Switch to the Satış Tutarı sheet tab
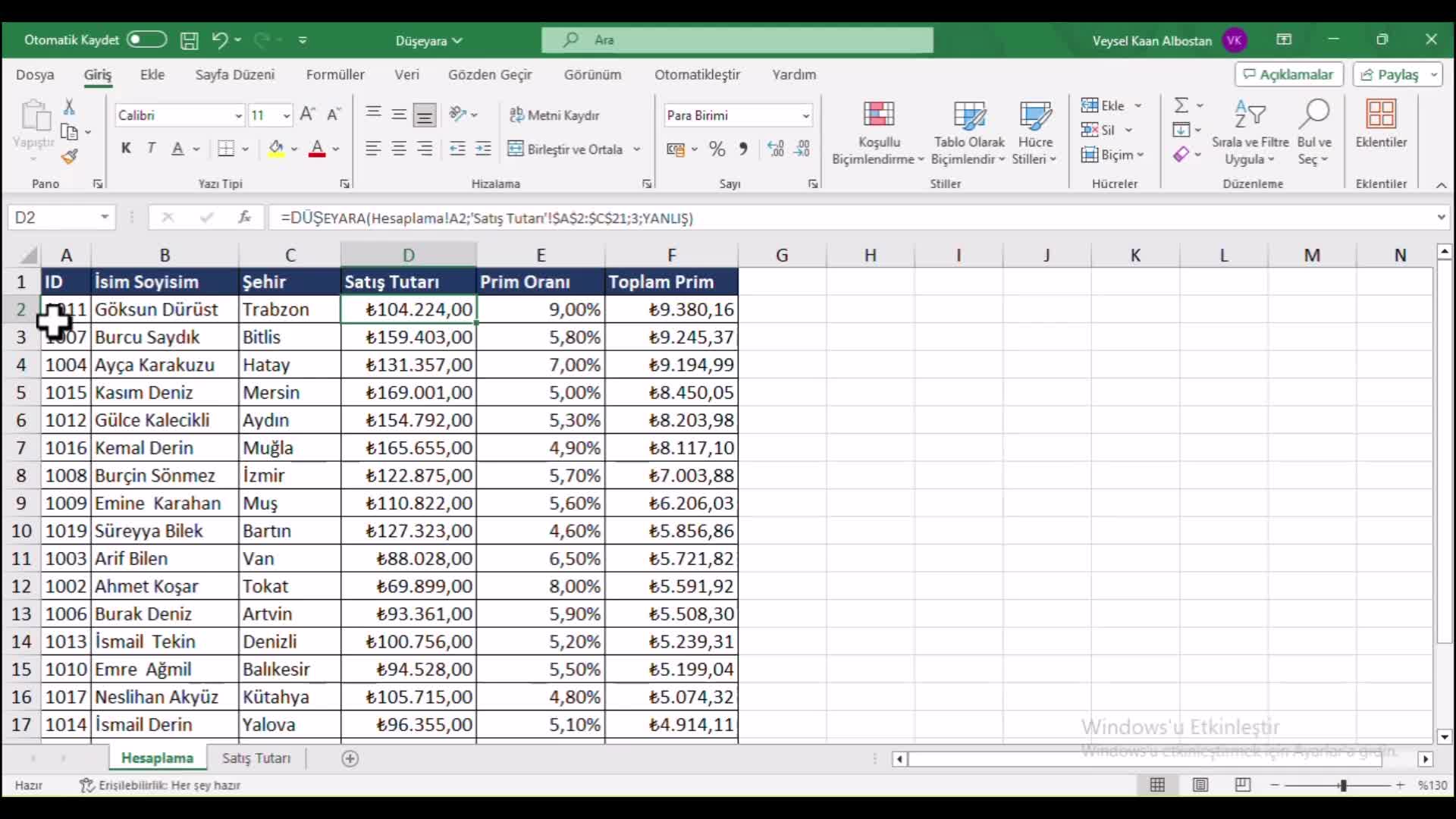 pyautogui.click(x=256, y=758)
